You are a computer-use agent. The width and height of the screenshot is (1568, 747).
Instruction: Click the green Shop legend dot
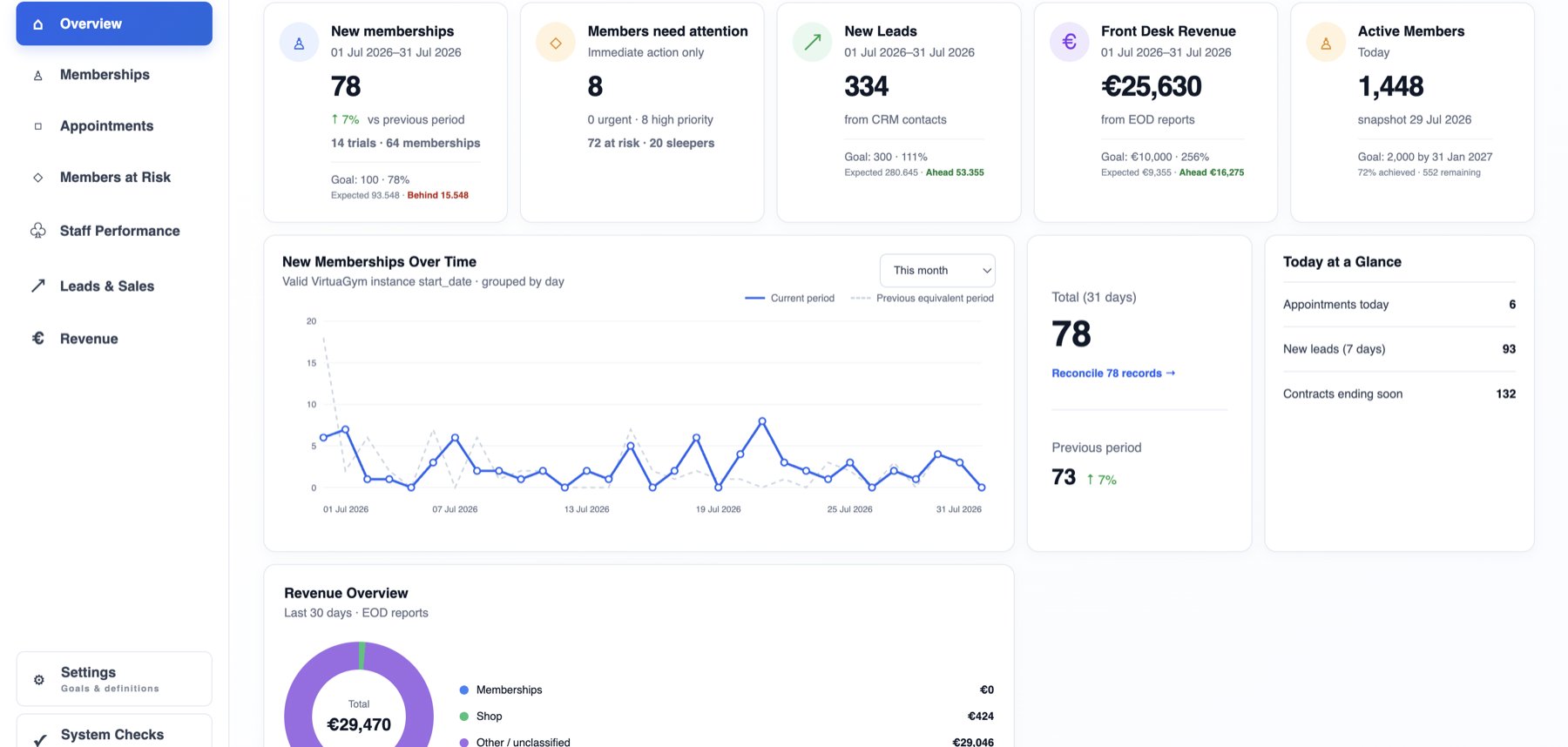tap(464, 717)
